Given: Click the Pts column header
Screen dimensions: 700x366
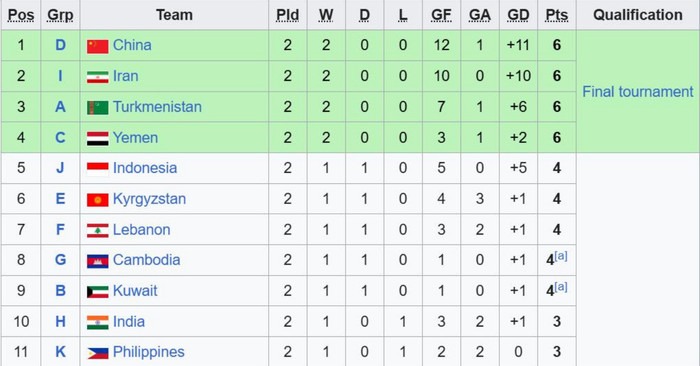Looking at the screenshot, I should 557,15.
